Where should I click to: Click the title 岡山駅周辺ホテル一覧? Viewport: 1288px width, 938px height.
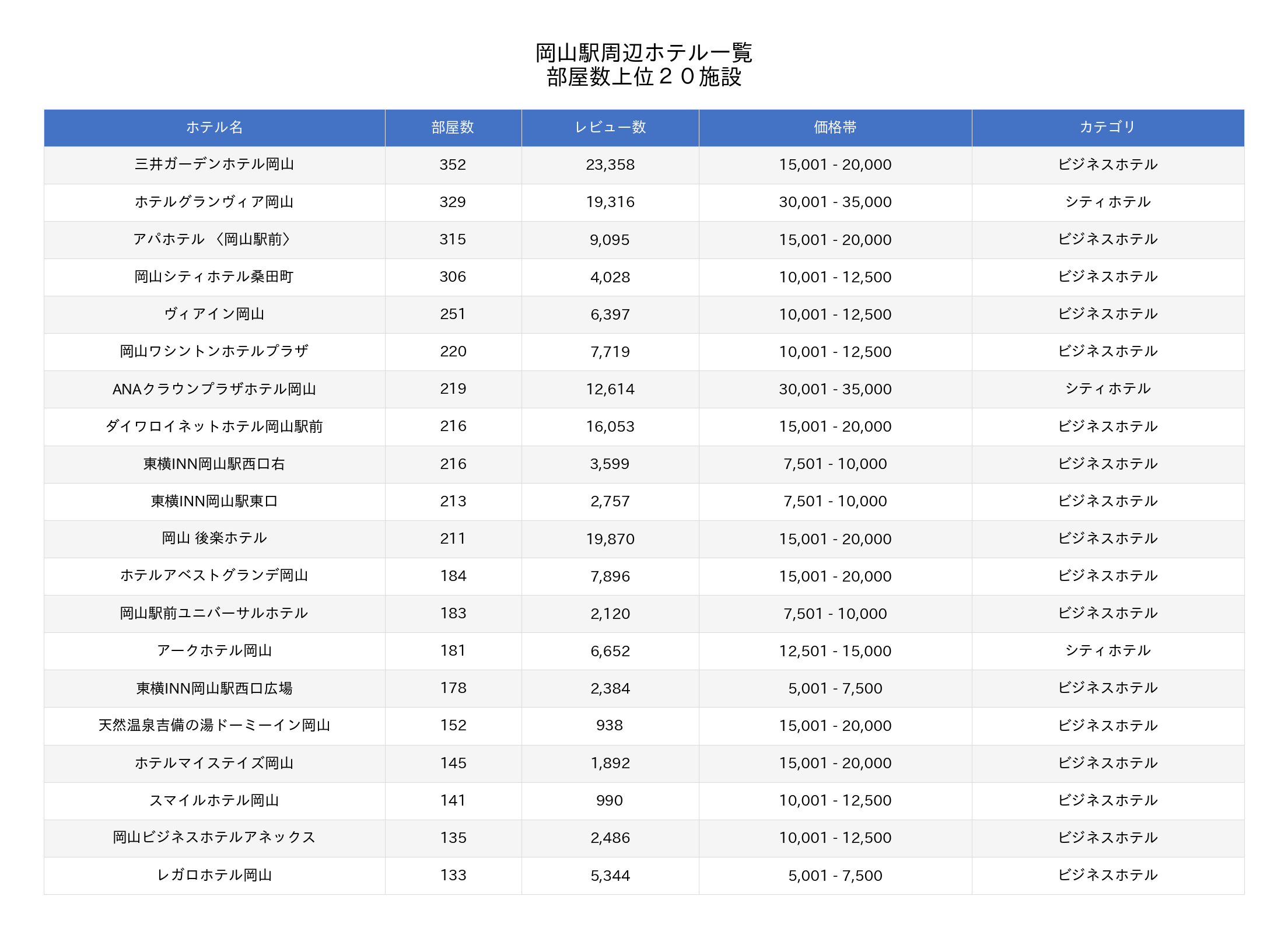(644, 53)
